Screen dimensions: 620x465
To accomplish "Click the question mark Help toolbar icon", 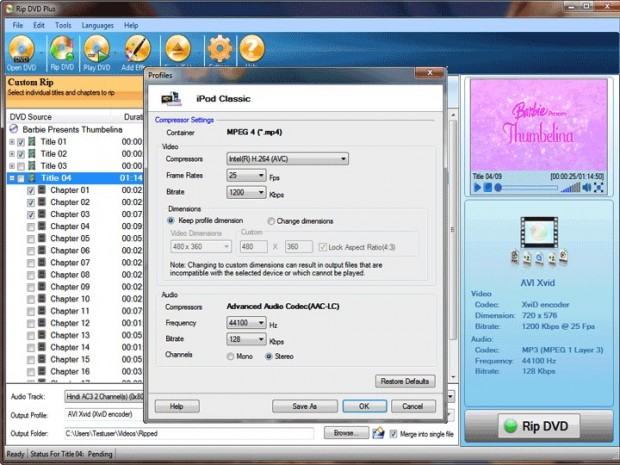I will point(252,49).
